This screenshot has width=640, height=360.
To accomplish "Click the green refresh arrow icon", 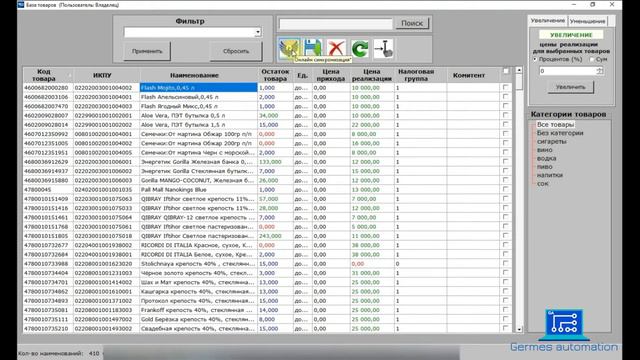I will pyautogui.click(x=360, y=49).
